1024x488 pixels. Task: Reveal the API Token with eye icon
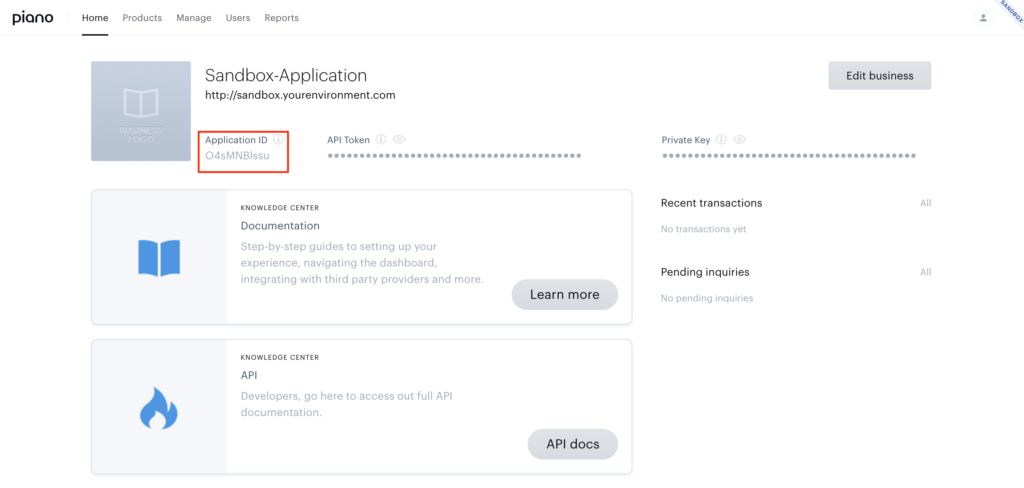(399, 139)
